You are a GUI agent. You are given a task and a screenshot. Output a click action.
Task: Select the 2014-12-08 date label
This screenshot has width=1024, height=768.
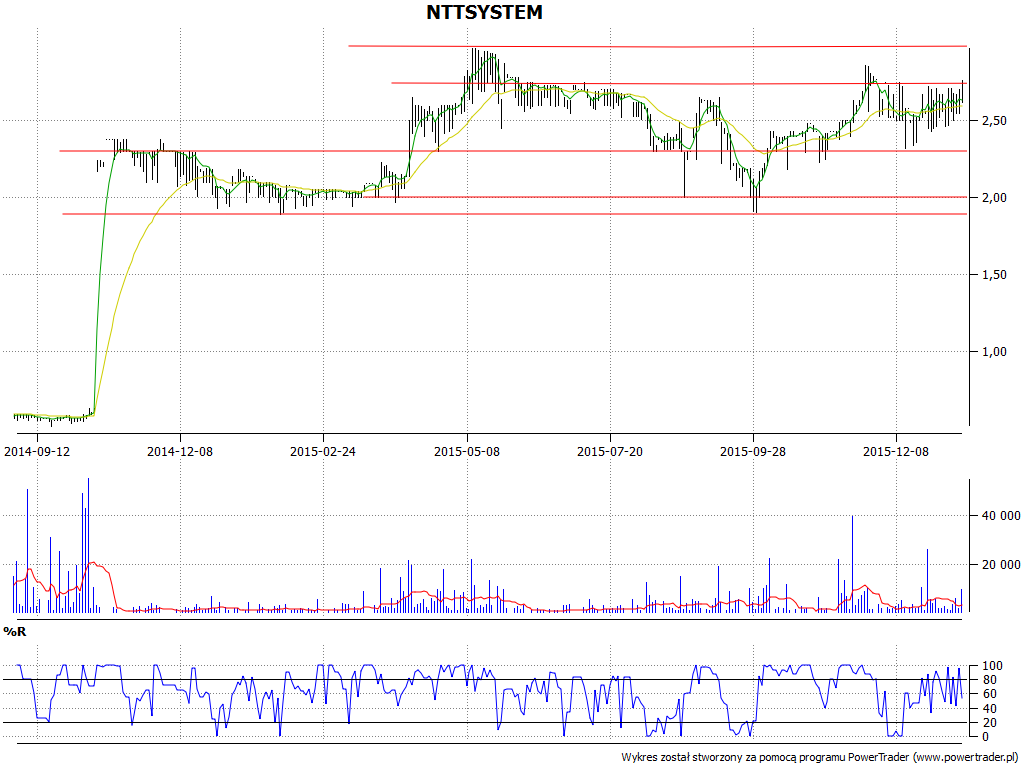pos(180,451)
